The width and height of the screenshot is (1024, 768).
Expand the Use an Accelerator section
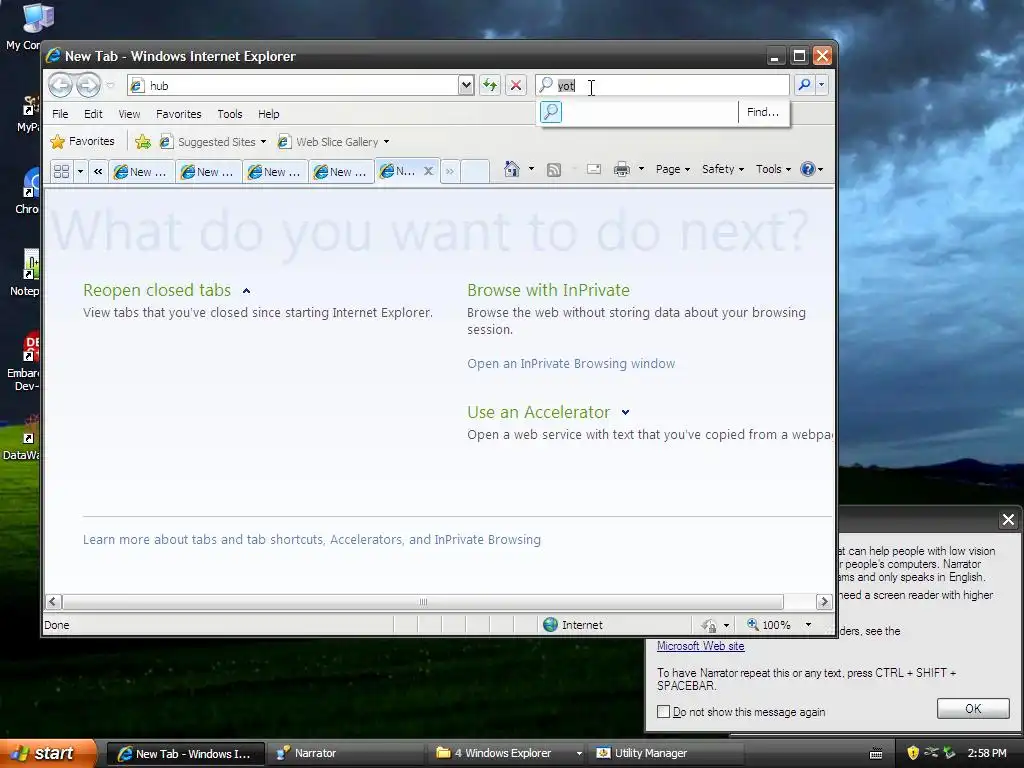[626, 412]
